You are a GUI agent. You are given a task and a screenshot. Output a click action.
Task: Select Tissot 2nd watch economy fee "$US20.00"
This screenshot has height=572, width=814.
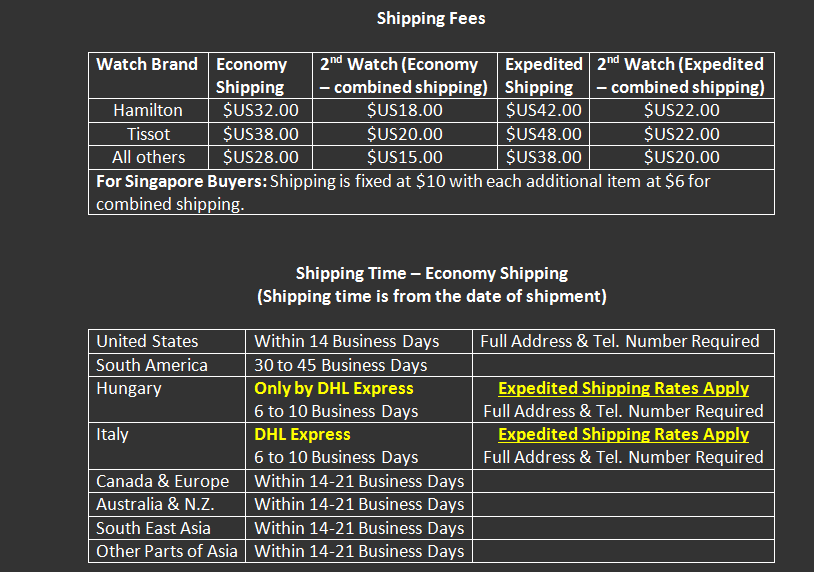pos(405,134)
